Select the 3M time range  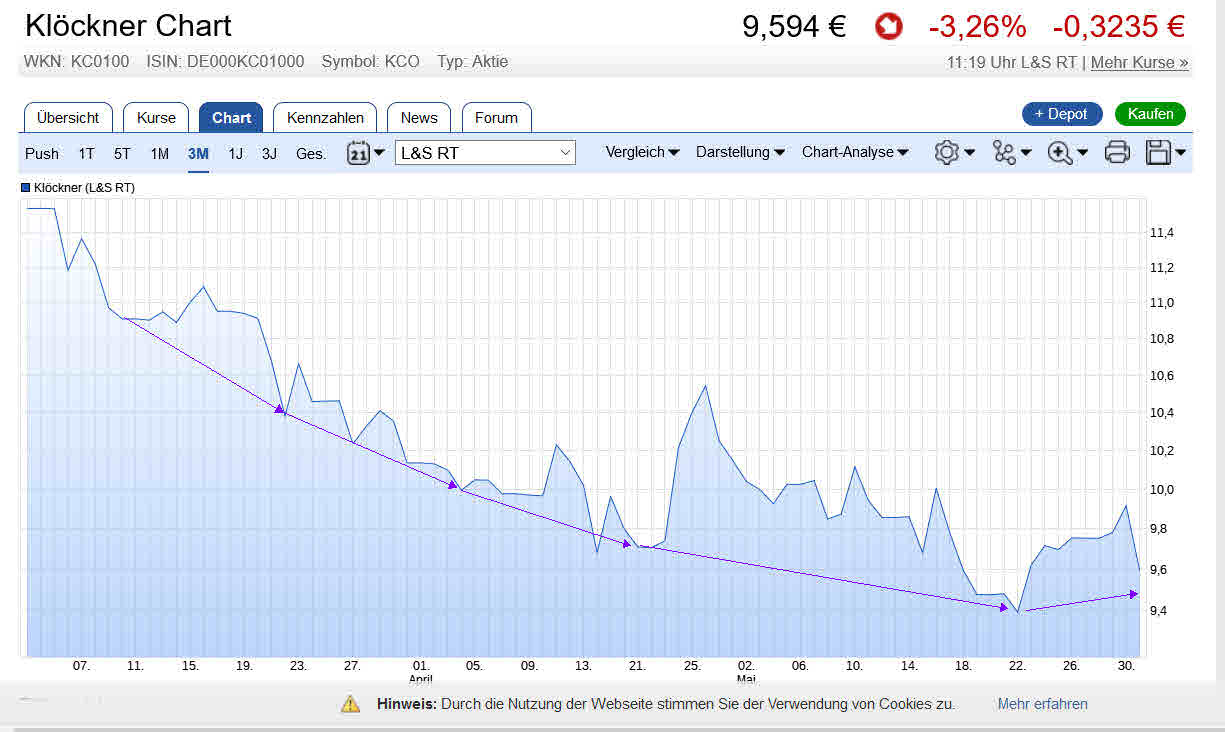point(198,153)
